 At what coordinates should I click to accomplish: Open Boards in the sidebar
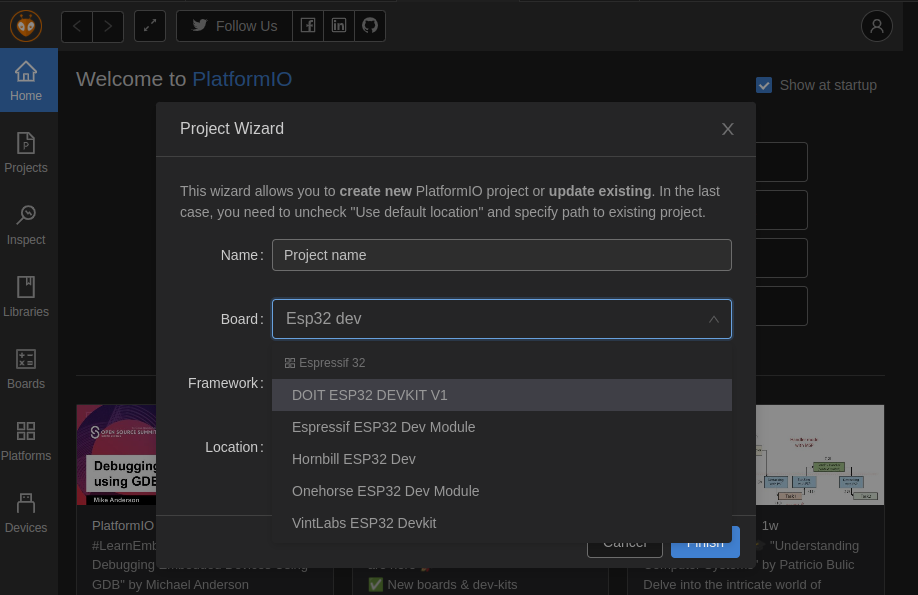[x=26, y=368]
